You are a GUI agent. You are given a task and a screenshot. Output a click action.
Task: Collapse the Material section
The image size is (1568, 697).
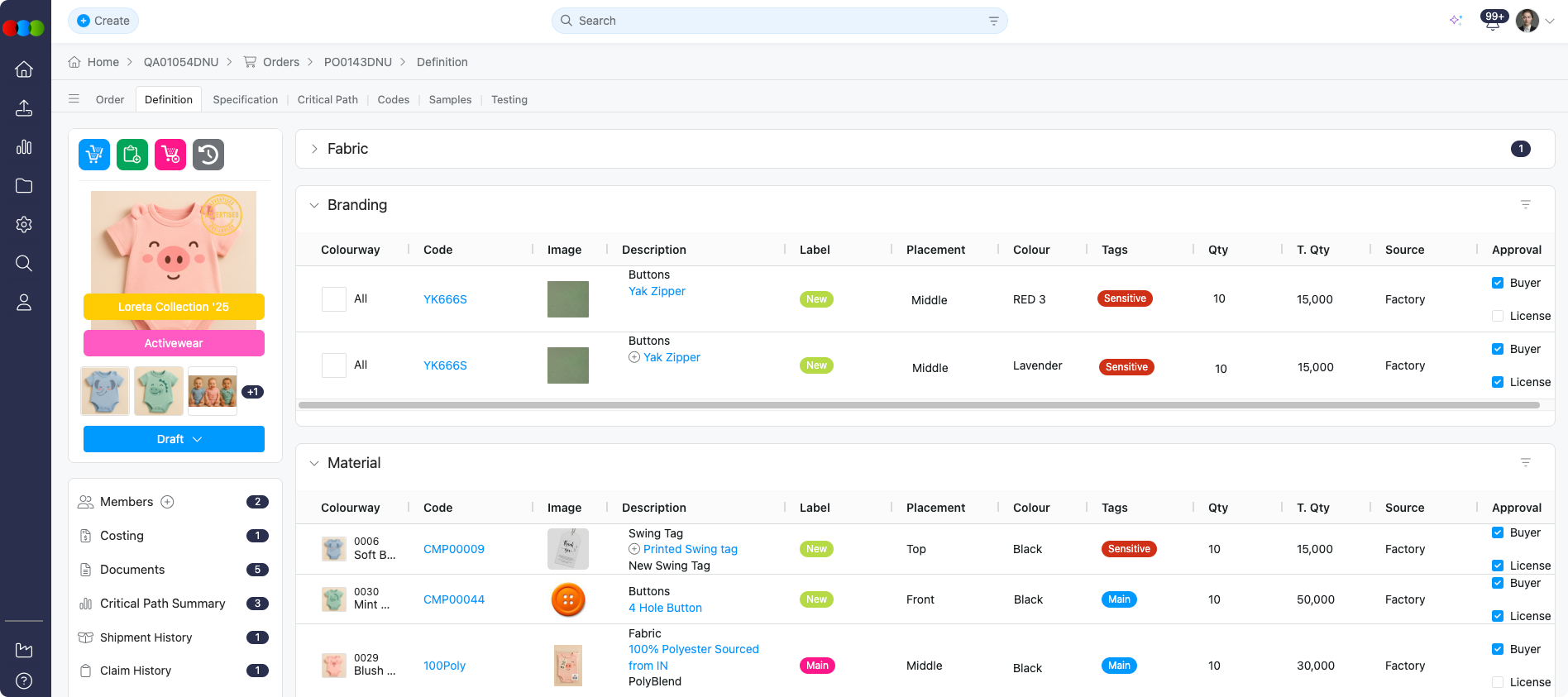[x=314, y=463]
